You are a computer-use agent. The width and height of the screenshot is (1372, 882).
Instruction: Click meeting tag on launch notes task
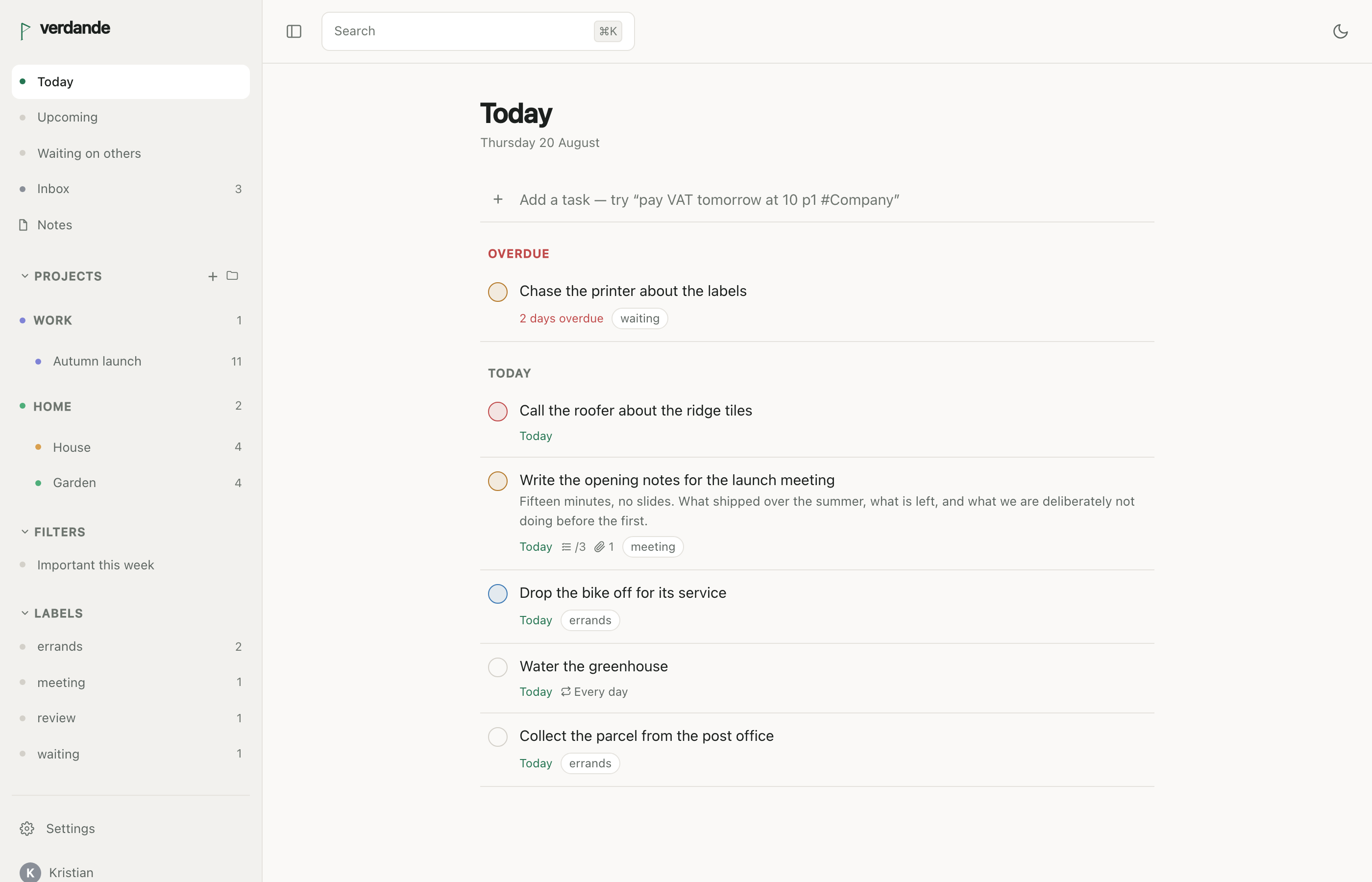[653, 547]
